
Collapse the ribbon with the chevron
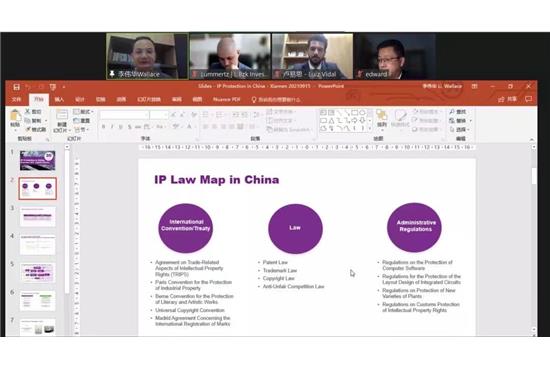(532, 139)
